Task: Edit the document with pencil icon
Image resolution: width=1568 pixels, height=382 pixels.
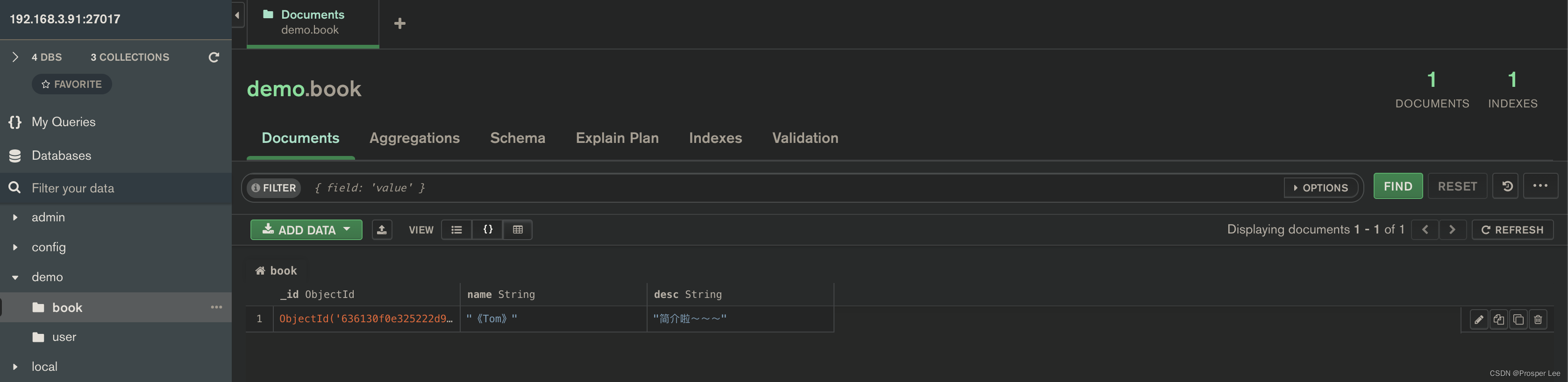Action: pos(1478,319)
